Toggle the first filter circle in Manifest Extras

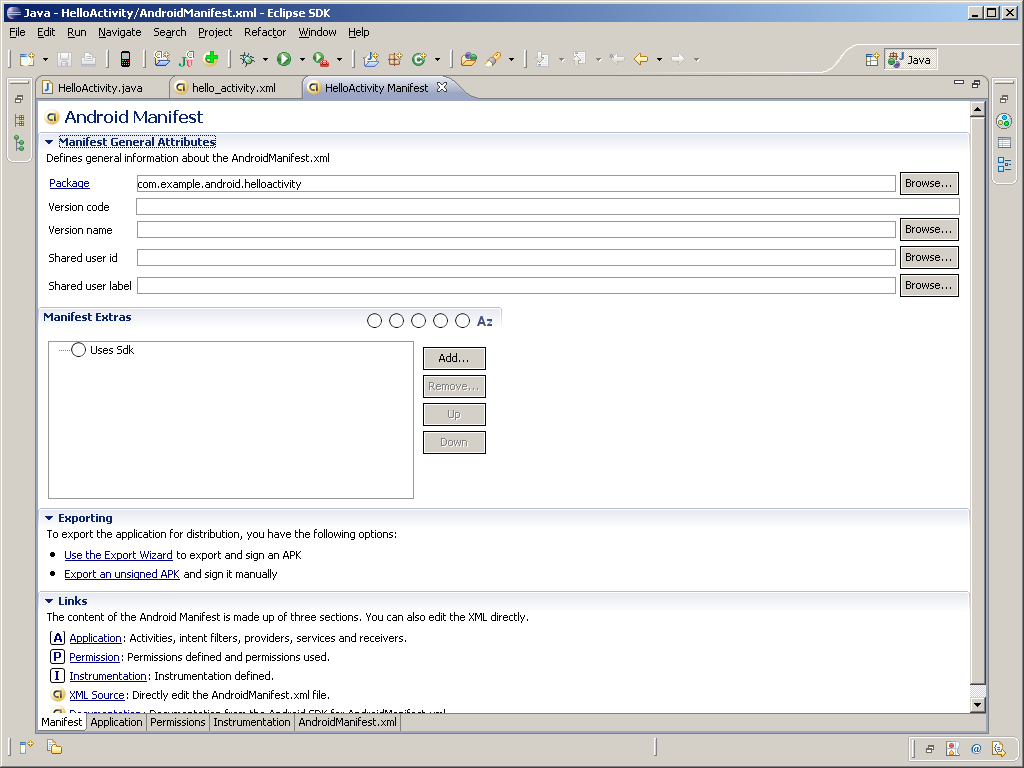click(x=374, y=321)
